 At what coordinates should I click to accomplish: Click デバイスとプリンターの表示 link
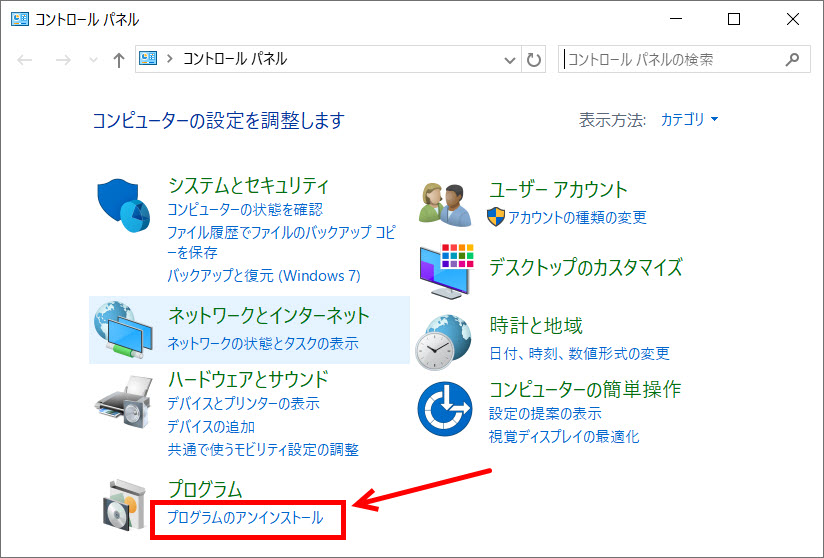click(x=243, y=404)
